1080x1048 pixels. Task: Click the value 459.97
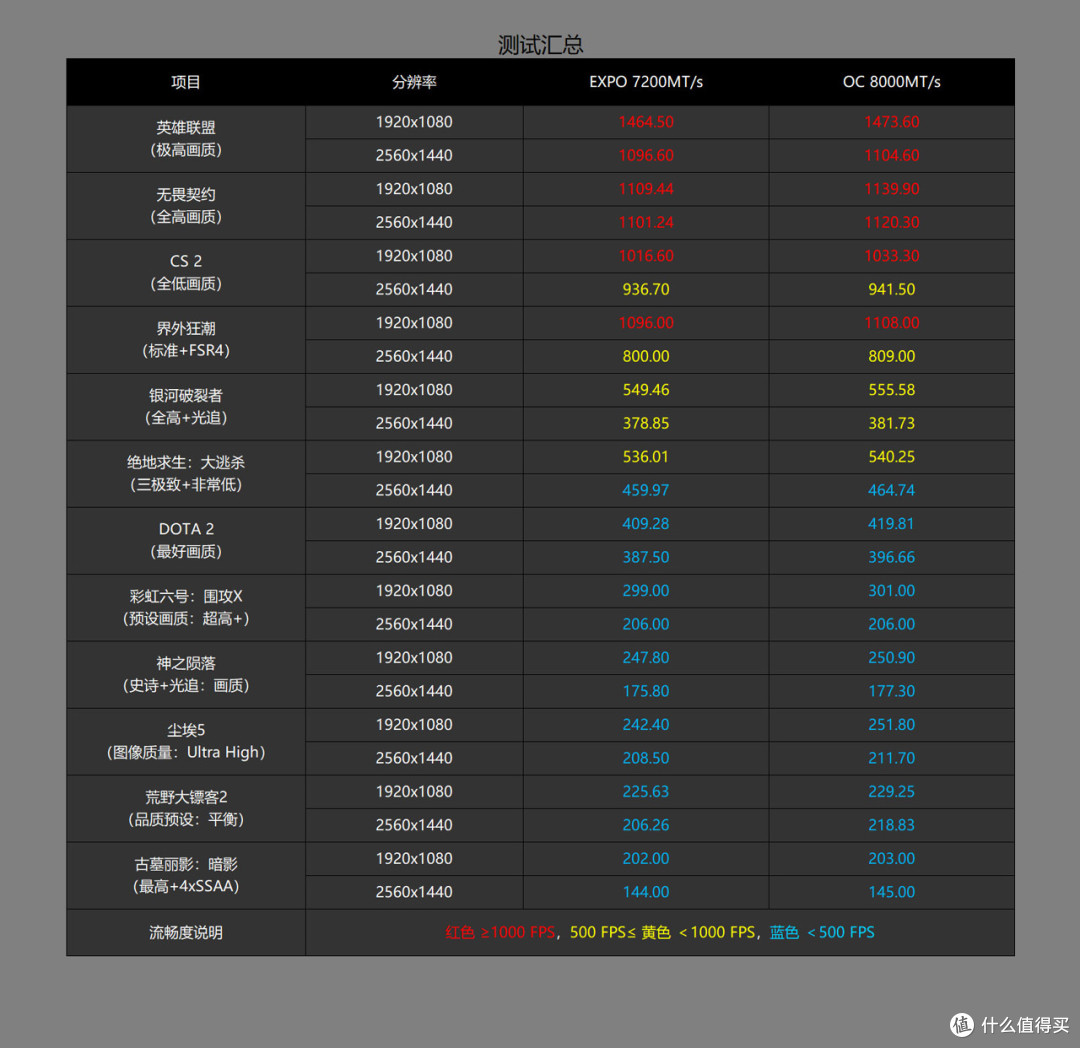645,490
